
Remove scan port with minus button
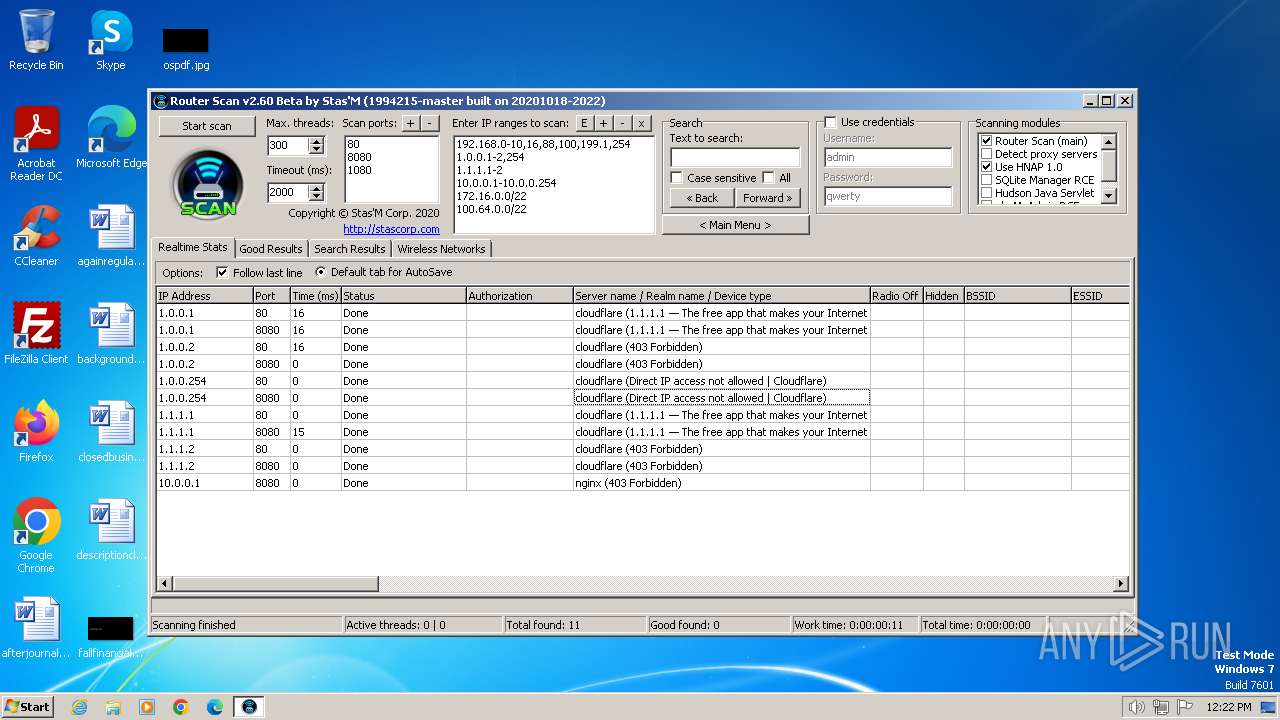429,124
